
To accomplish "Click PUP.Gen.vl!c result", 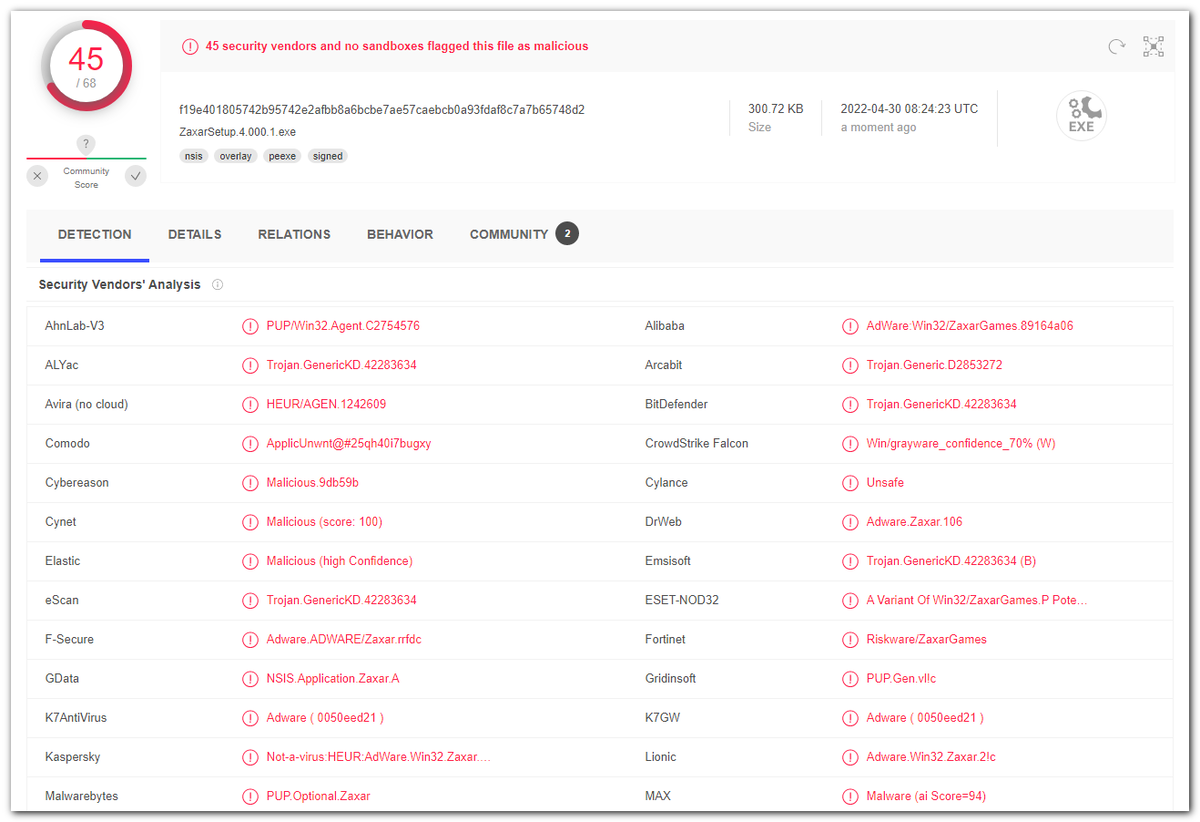I will [901, 678].
